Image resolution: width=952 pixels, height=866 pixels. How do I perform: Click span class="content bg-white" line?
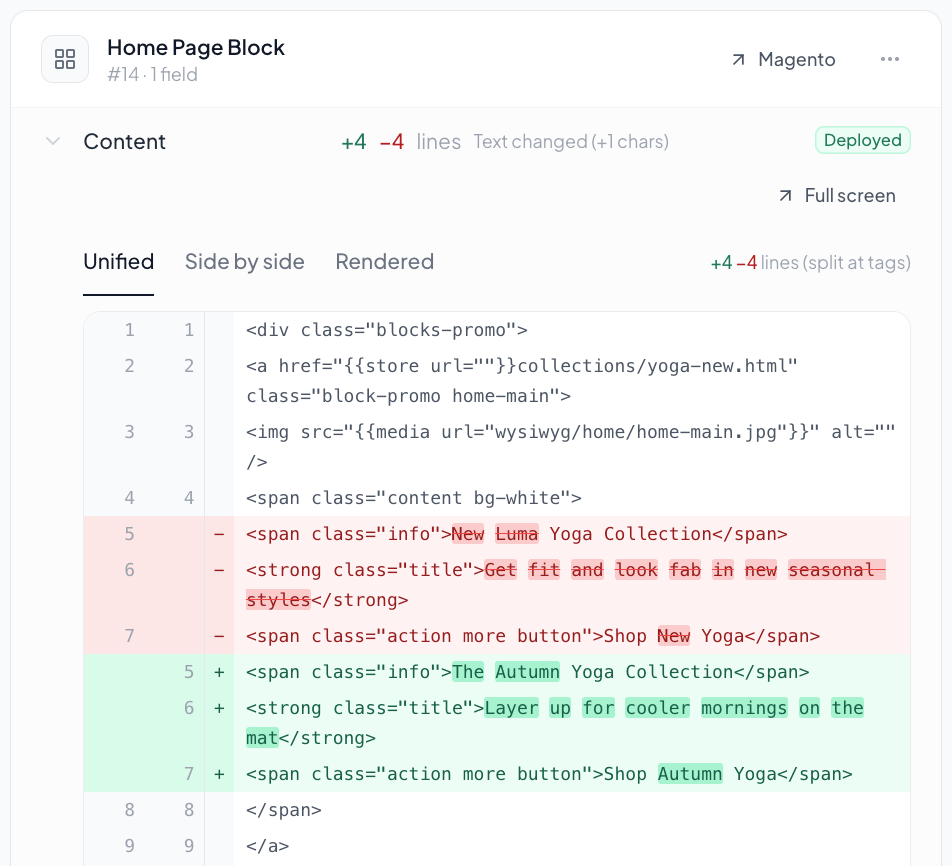[x=497, y=498]
